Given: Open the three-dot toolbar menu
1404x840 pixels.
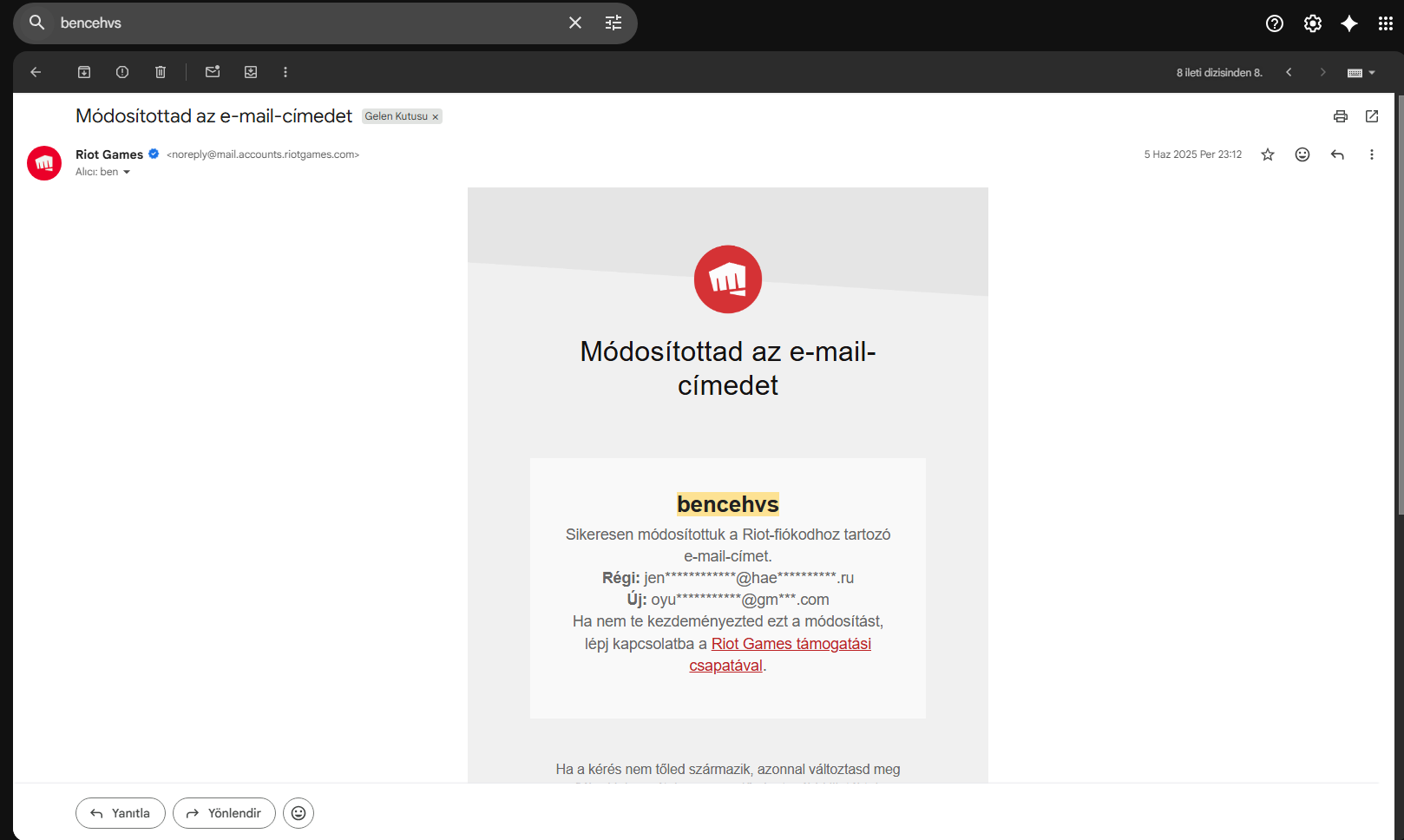Looking at the screenshot, I should pyautogui.click(x=285, y=72).
